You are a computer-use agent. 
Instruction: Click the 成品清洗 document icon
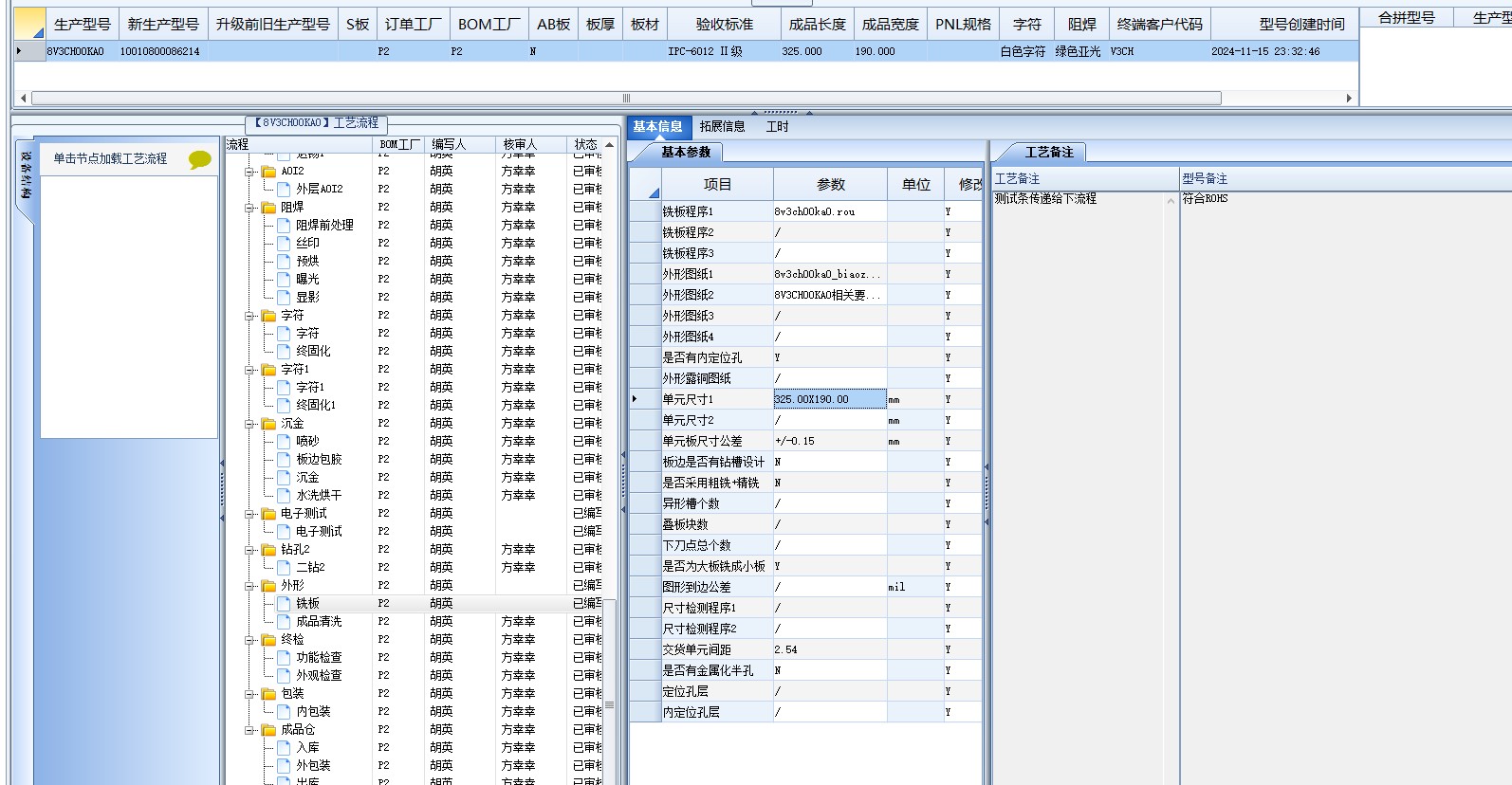pos(284,622)
